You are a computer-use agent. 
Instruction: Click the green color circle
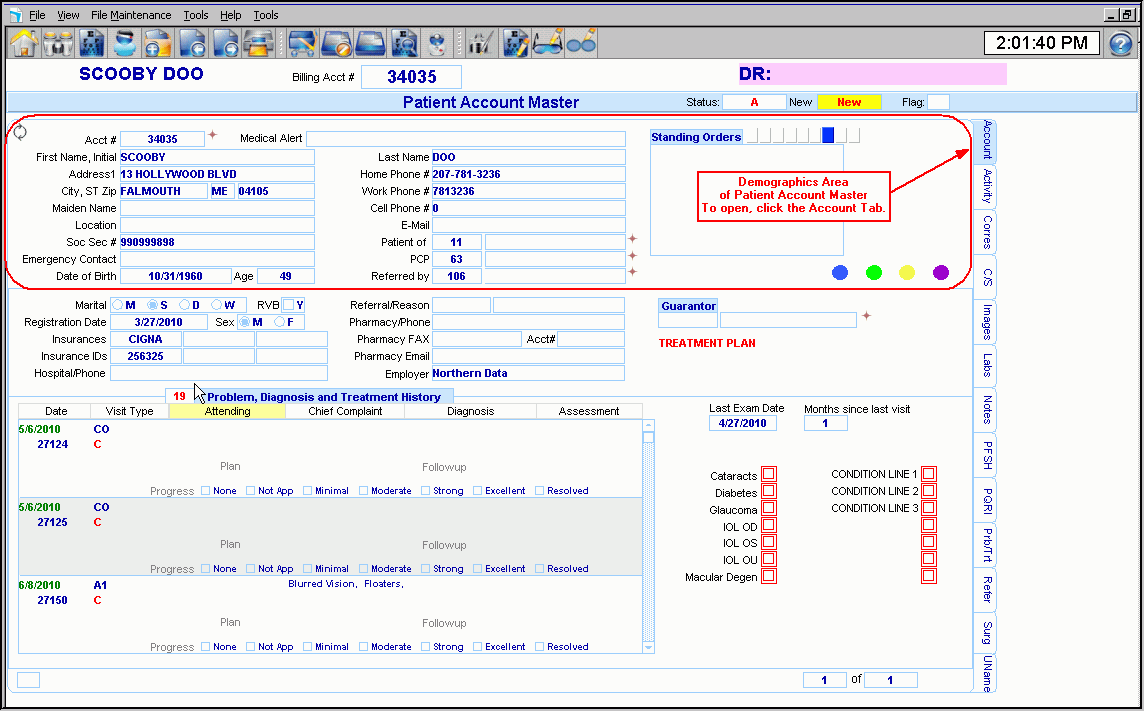(874, 272)
